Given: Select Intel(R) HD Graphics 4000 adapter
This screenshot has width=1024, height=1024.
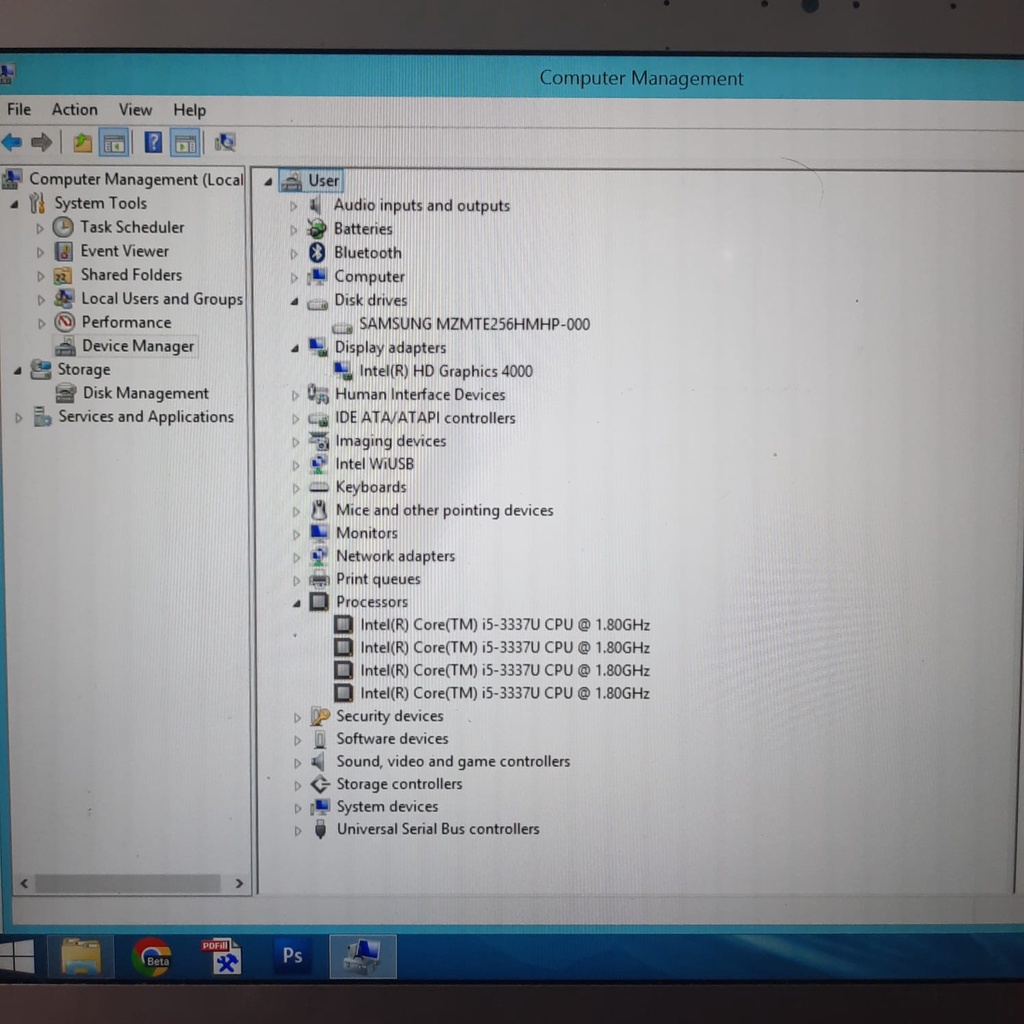Looking at the screenshot, I should coord(446,372).
